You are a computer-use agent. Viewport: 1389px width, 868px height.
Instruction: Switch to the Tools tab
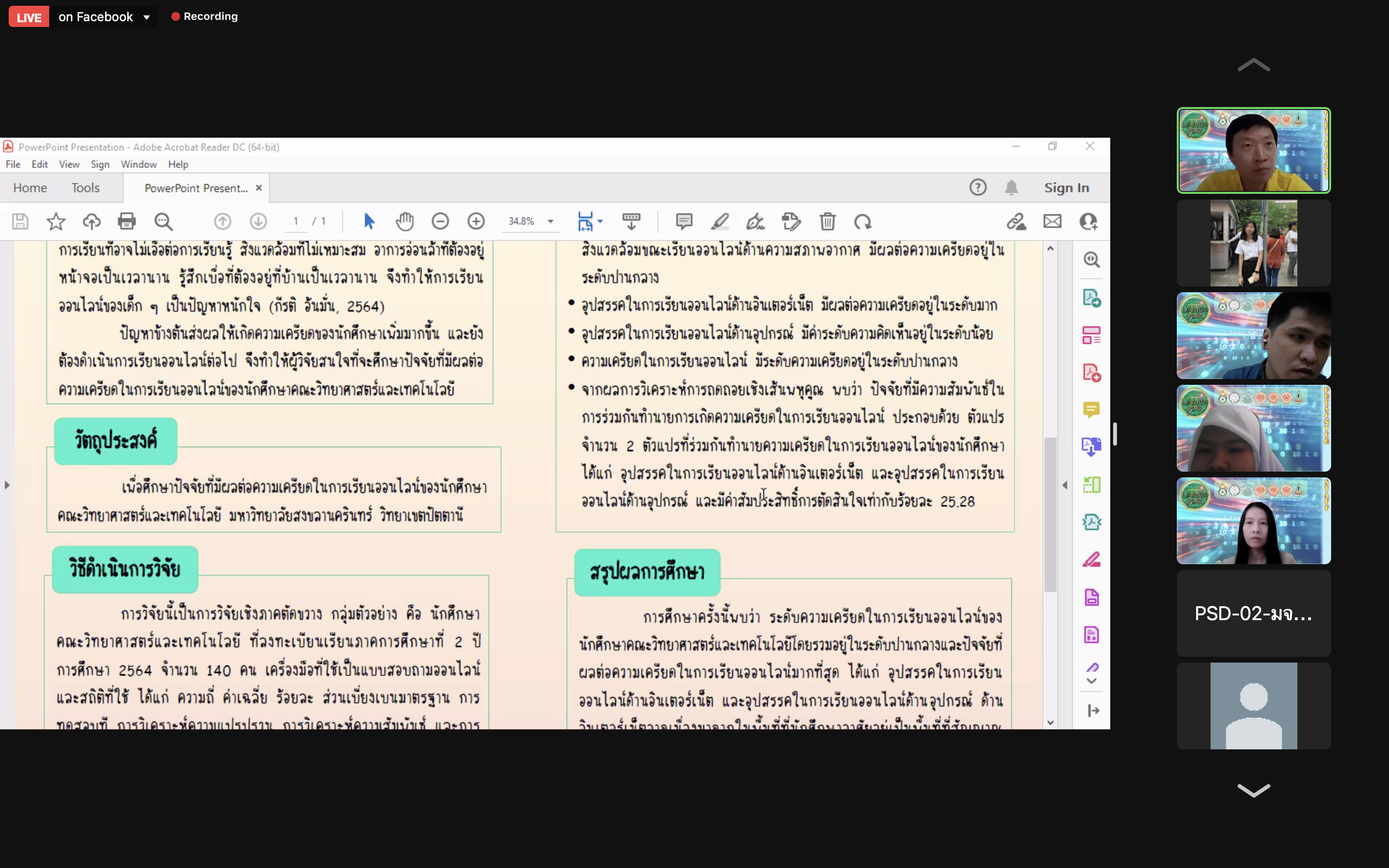click(x=85, y=188)
